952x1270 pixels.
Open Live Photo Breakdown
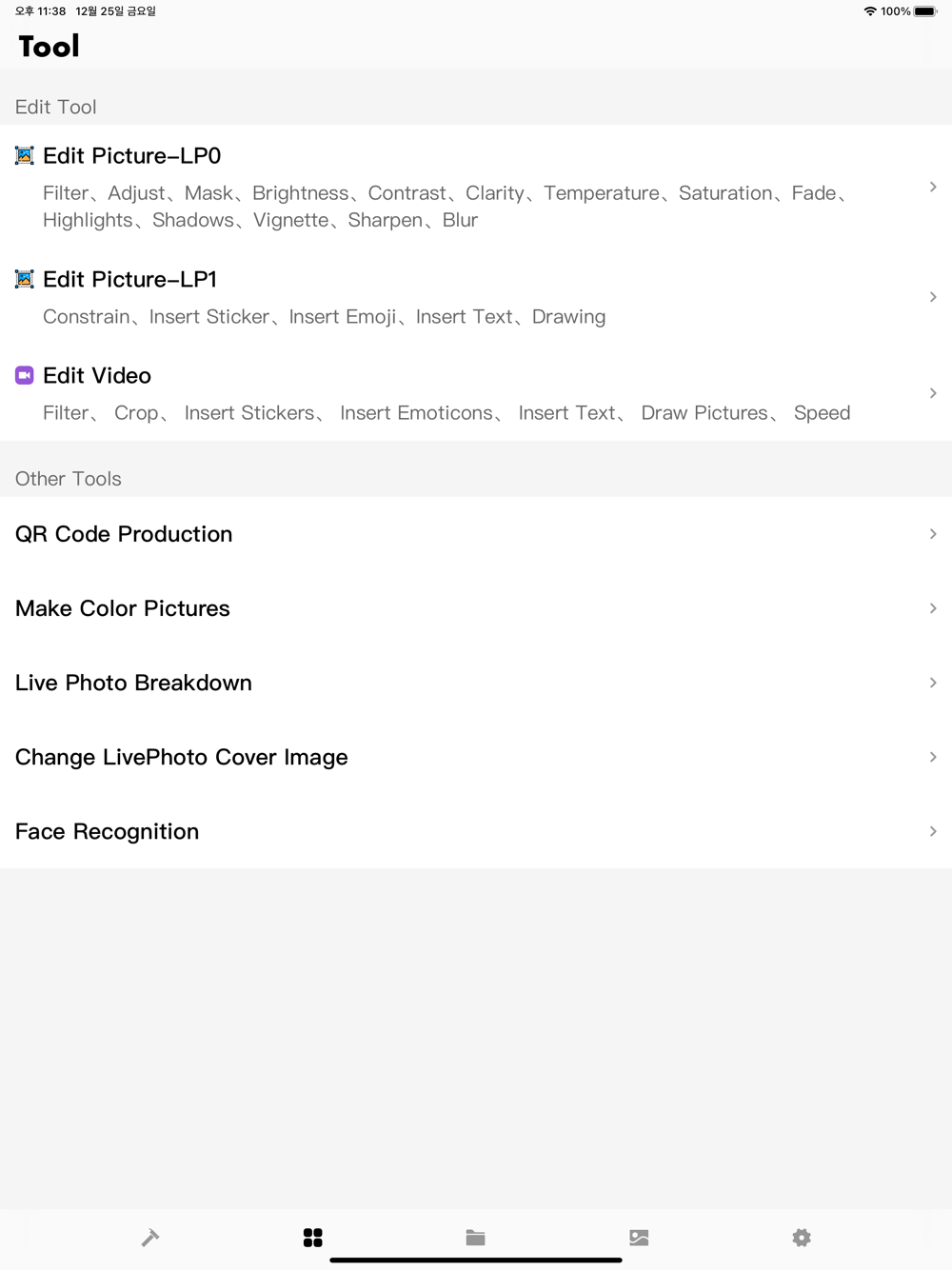[476, 683]
